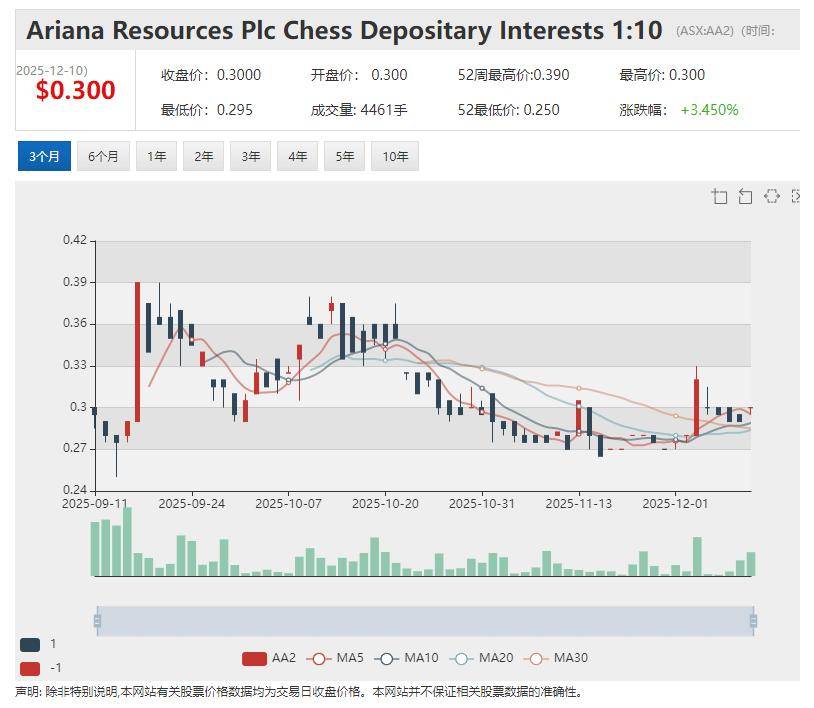
Task: Click the 最高价: 0.300 figure
Action: tap(662, 75)
